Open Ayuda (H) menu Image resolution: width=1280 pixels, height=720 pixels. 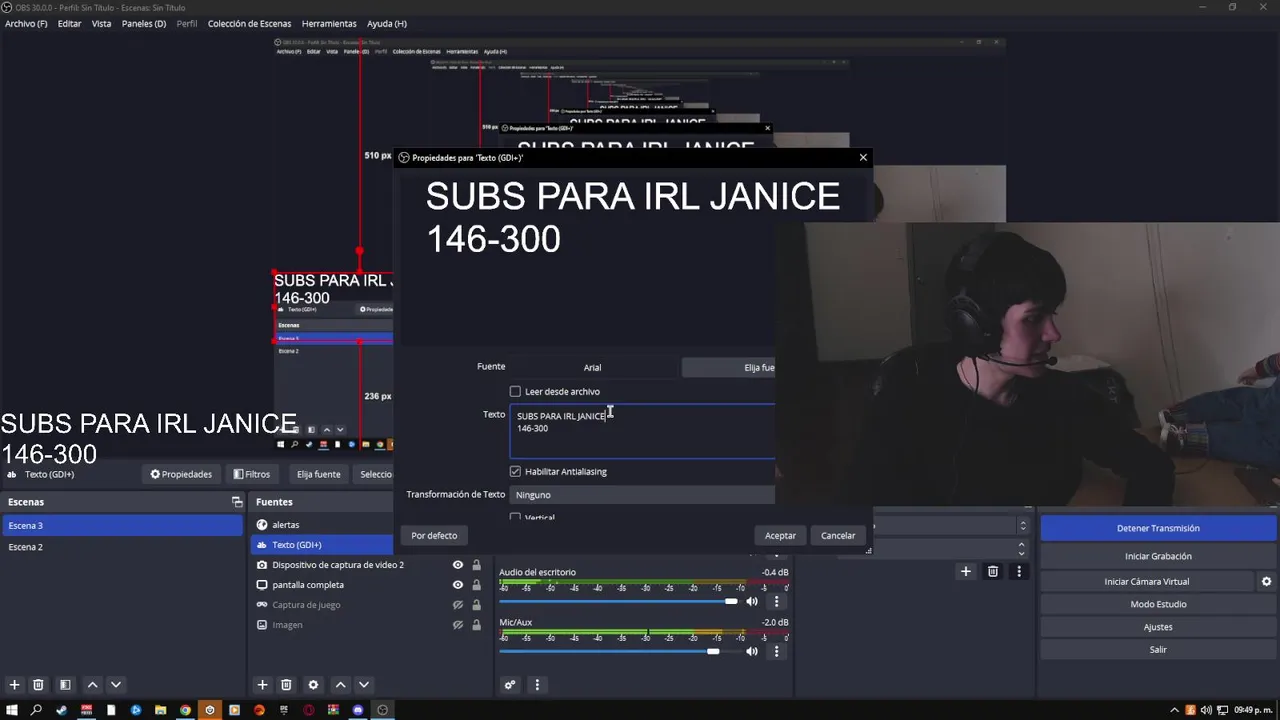(387, 23)
